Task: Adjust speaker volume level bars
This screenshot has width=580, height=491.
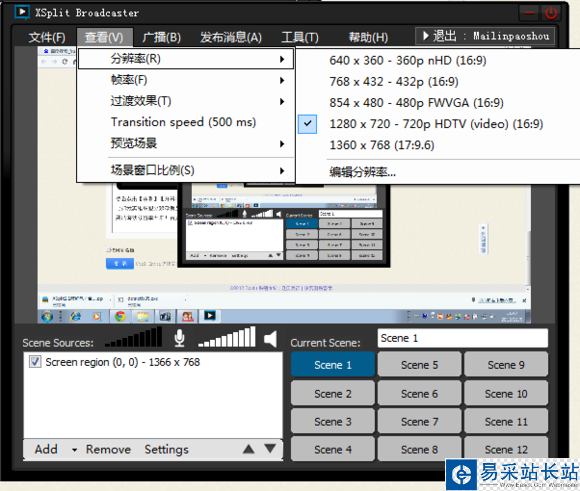Action: 227,337
